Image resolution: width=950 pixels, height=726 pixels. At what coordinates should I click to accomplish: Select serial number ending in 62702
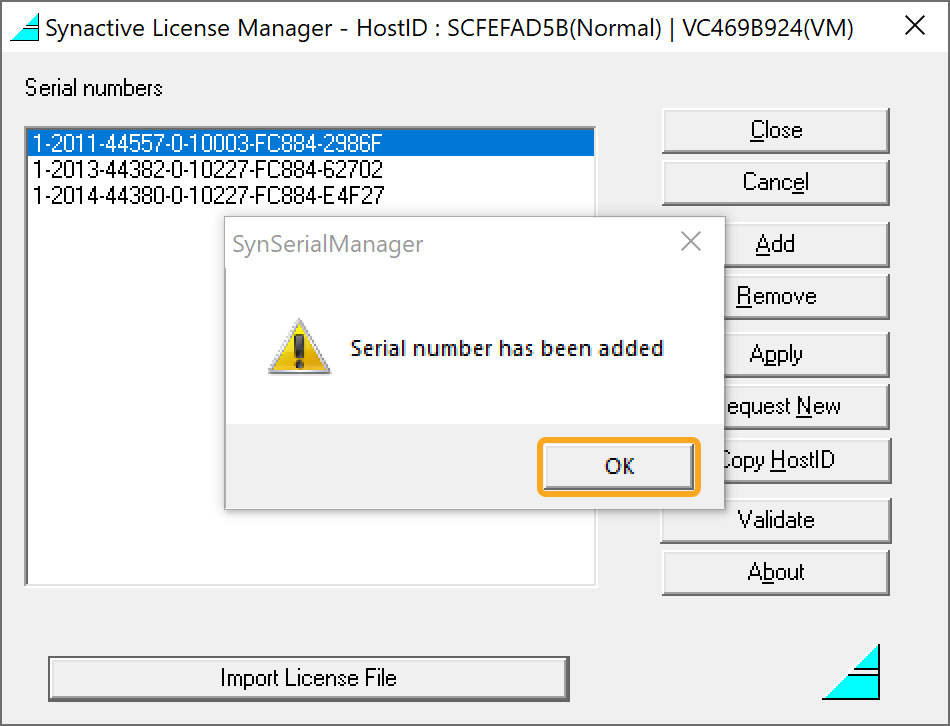(310, 169)
